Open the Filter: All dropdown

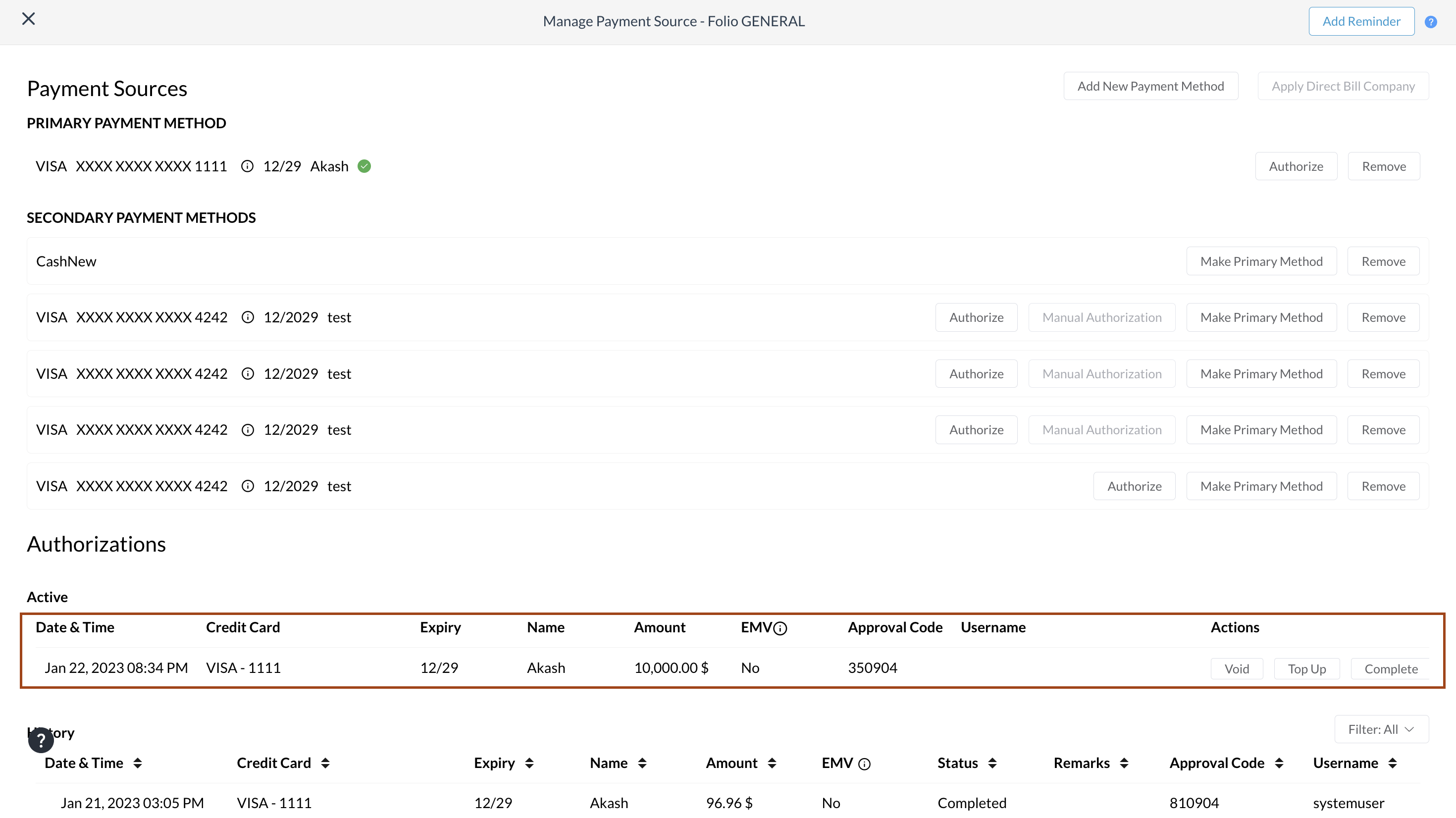(1381, 729)
